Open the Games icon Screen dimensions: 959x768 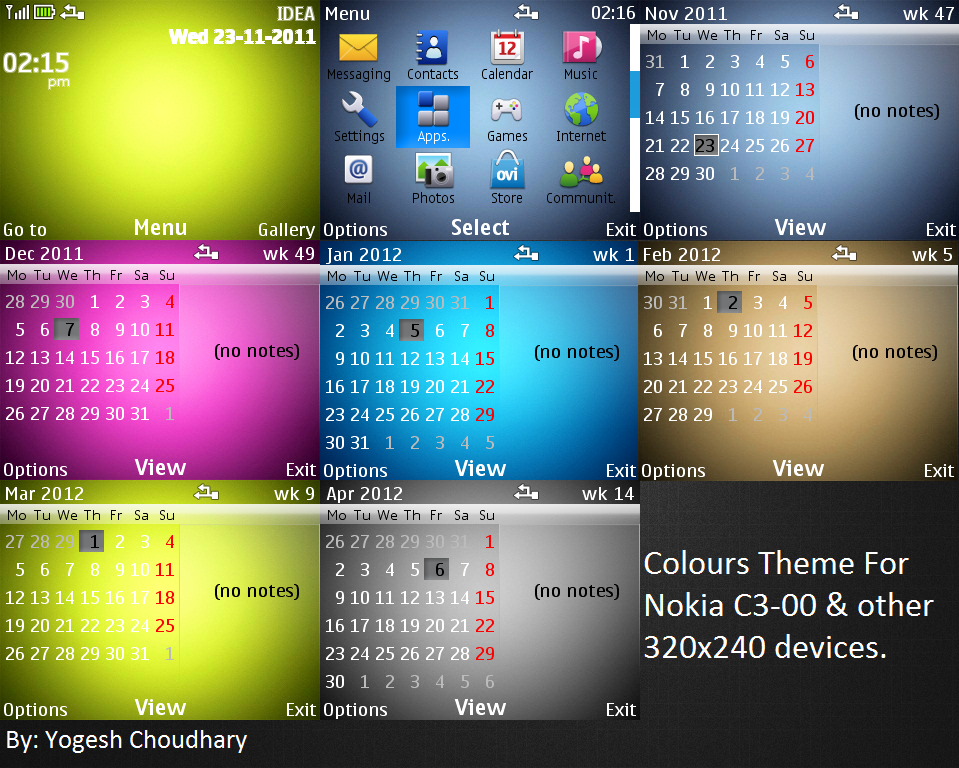click(x=506, y=110)
